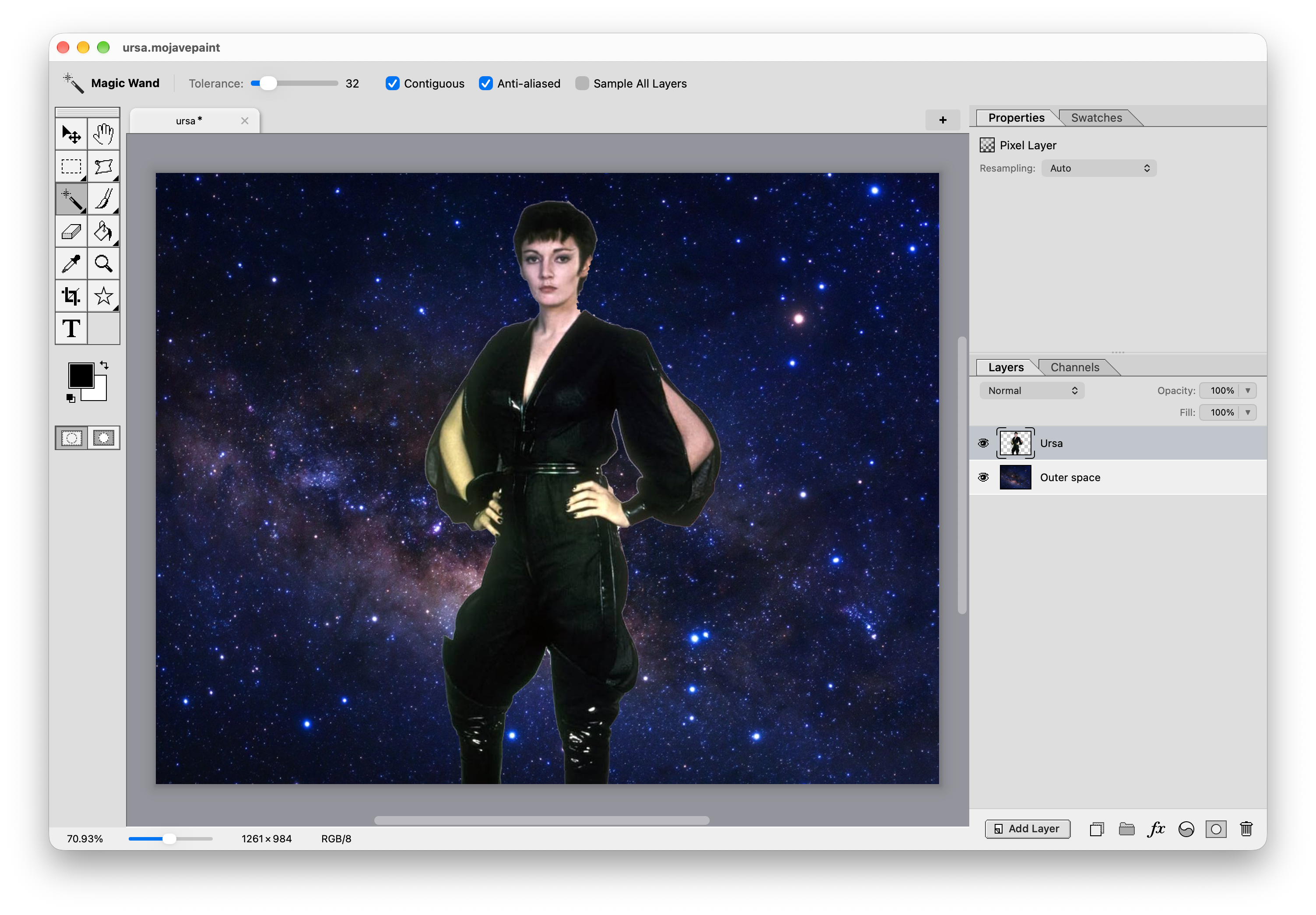Image resolution: width=1316 pixels, height=915 pixels.
Task: Open the black foreground color swatch
Action: point(81,376)
